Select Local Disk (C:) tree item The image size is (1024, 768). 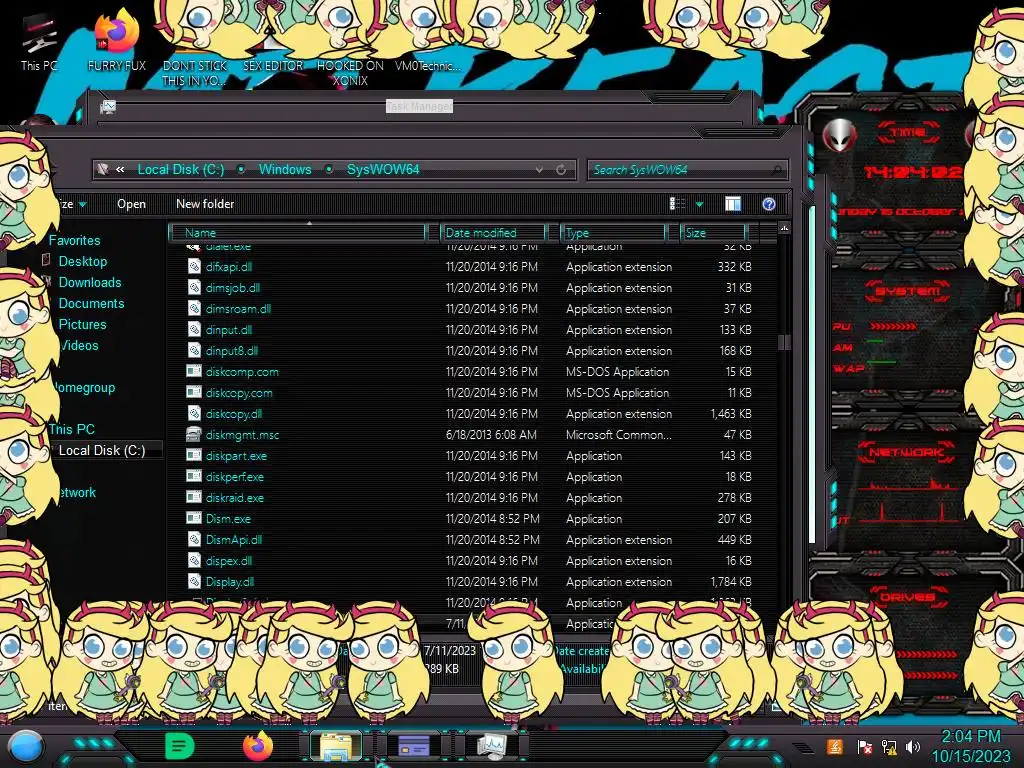pyautogui.click(x=102, y=450)
